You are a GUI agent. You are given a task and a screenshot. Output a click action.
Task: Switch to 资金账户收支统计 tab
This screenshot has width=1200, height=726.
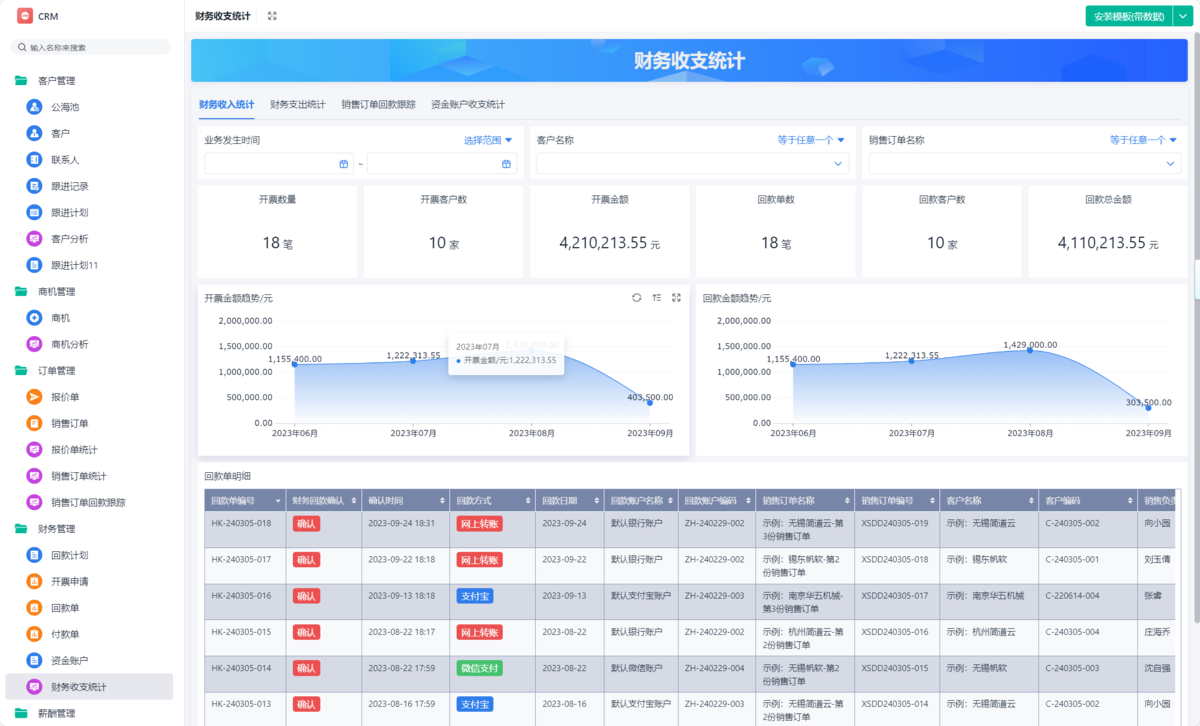(x=467, y=104)
